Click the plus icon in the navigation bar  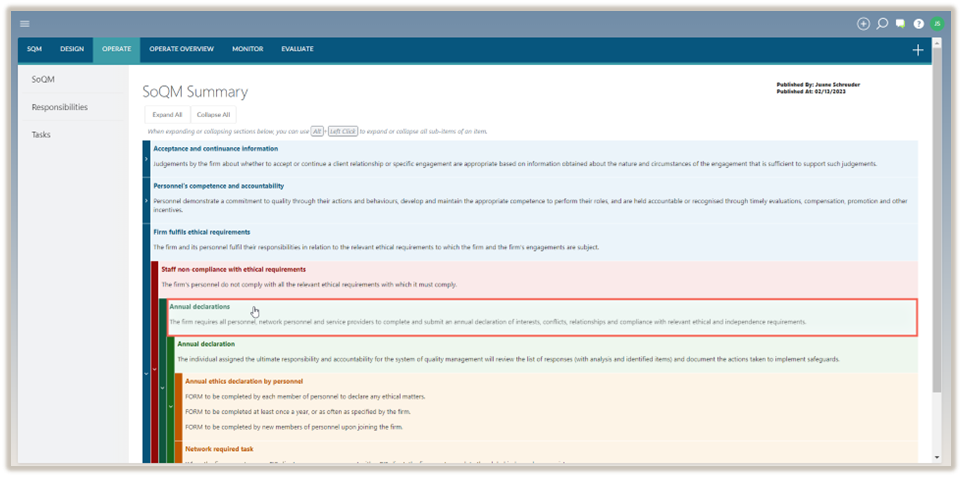pos(918,50)
